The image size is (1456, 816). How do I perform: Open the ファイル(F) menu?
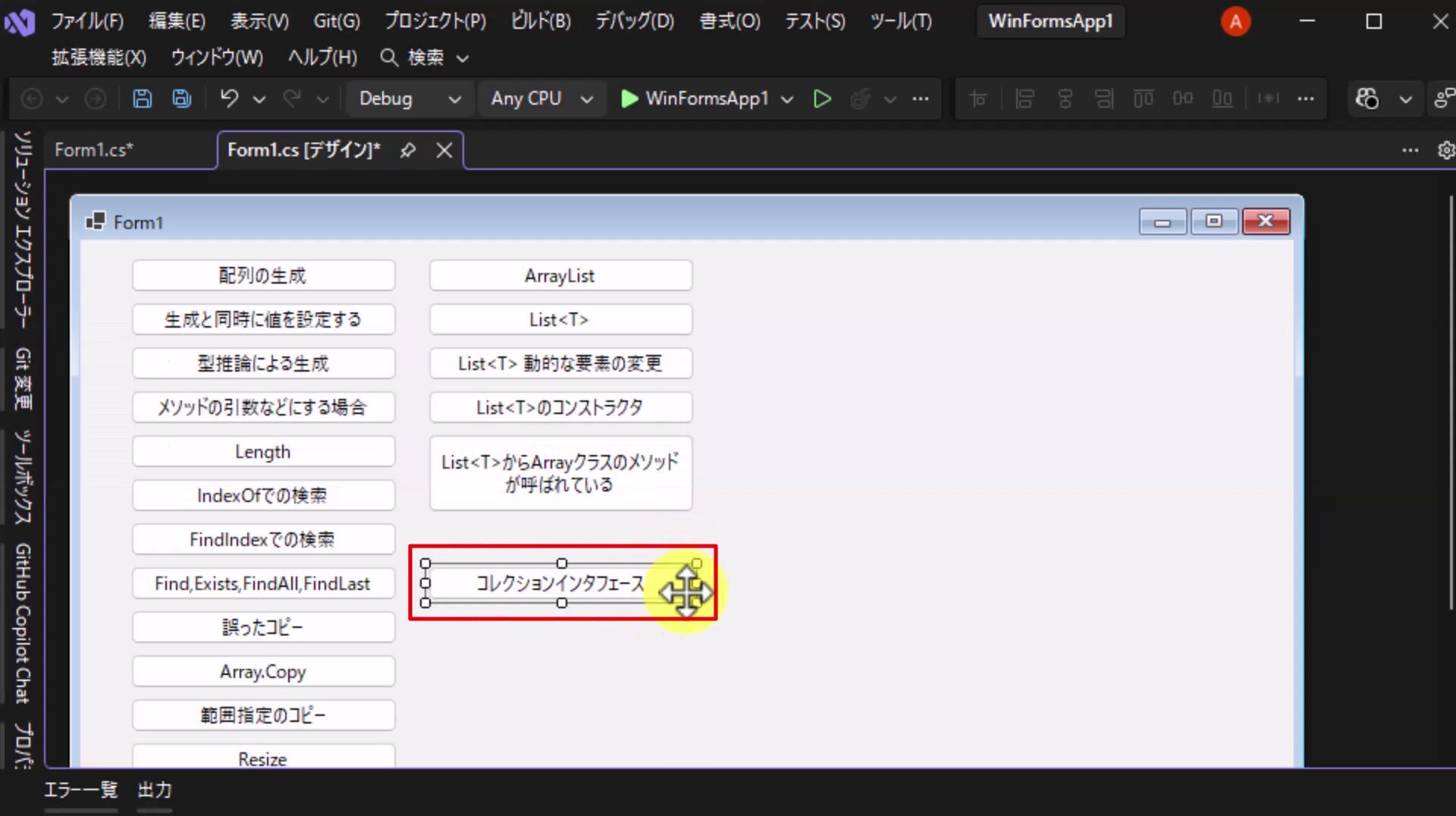pyautogui.click(x=87, y=21)
